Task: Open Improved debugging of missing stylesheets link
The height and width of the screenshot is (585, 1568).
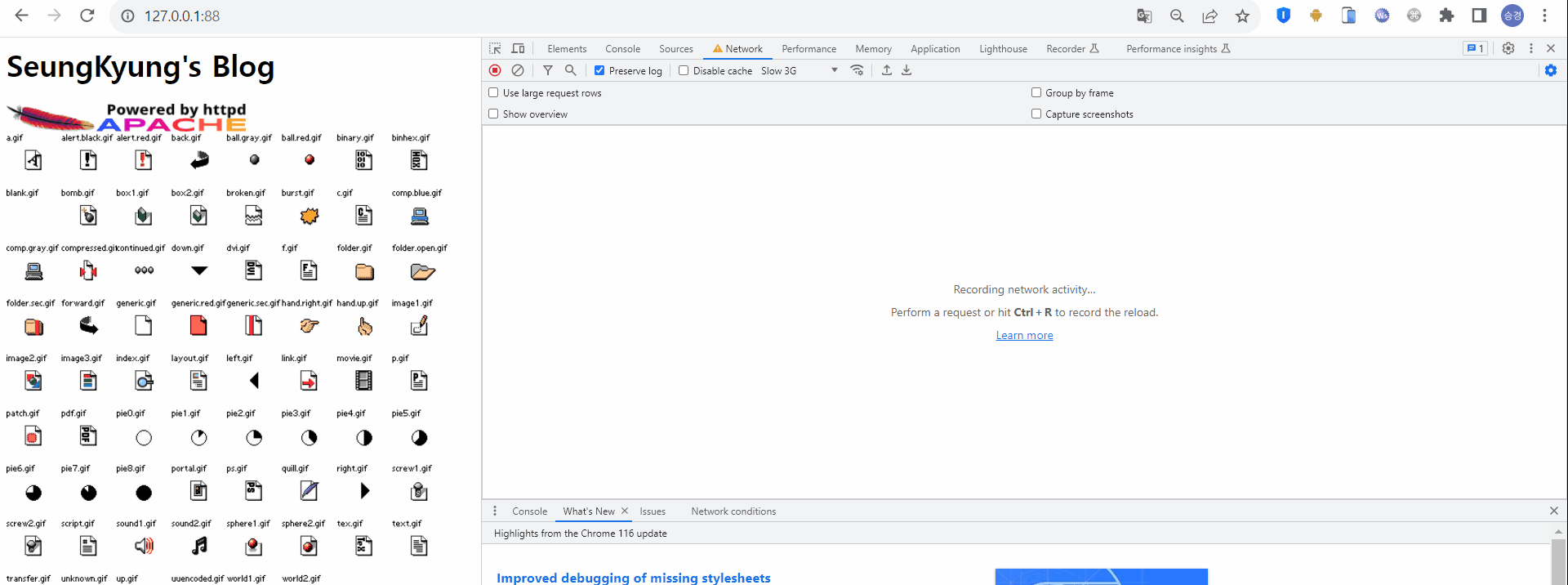Action: 634,578
